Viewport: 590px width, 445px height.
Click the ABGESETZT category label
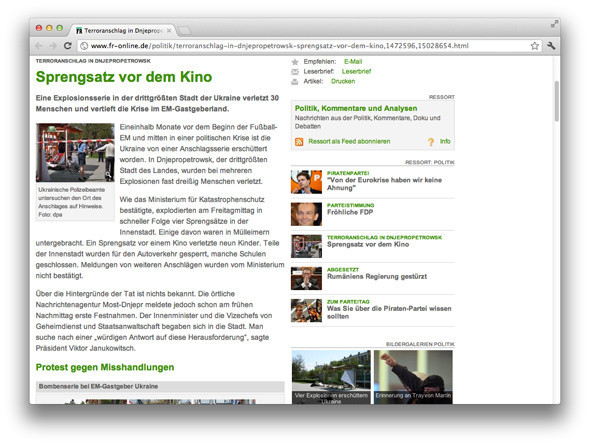(343, 269)
